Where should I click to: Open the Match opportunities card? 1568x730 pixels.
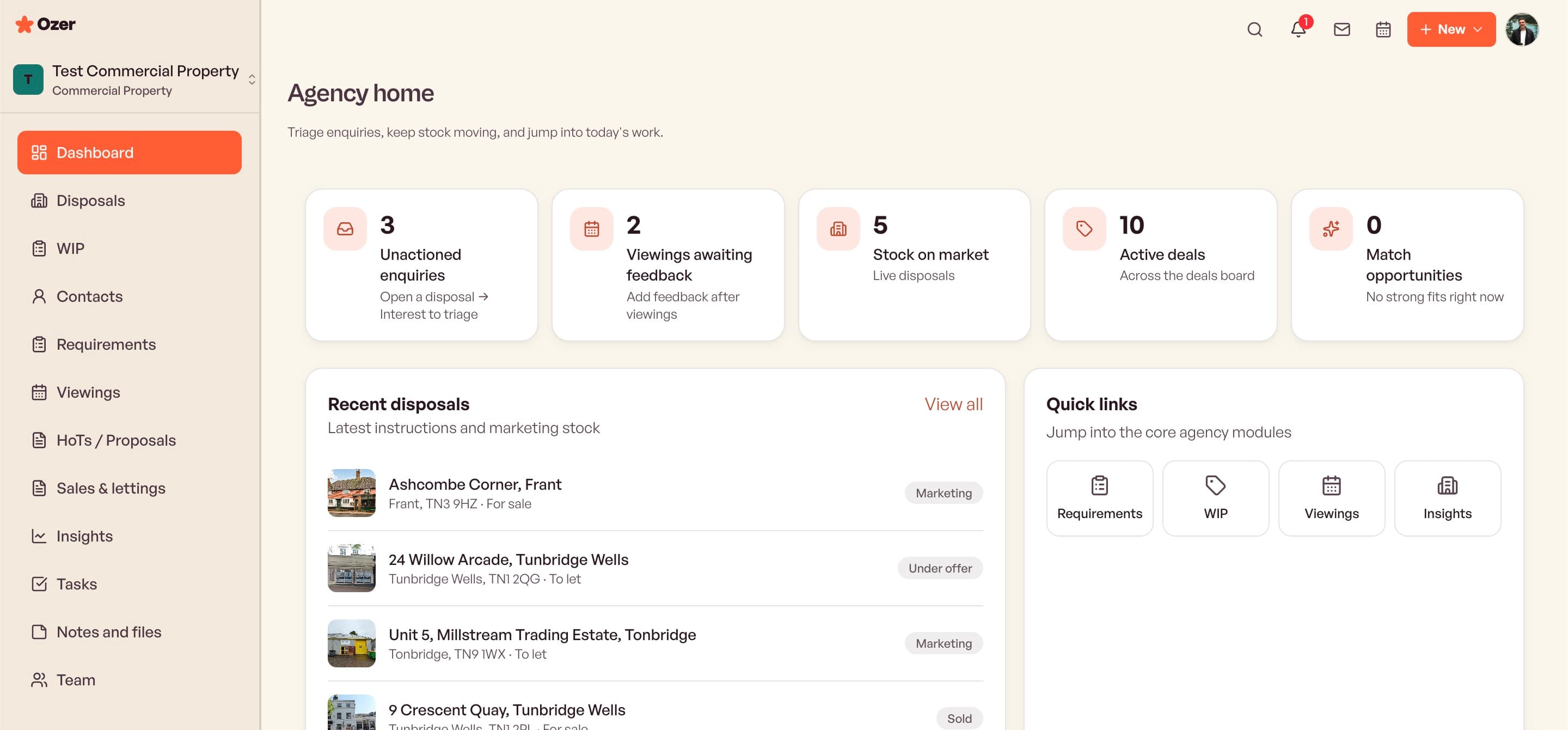[x=1407, y=265]
